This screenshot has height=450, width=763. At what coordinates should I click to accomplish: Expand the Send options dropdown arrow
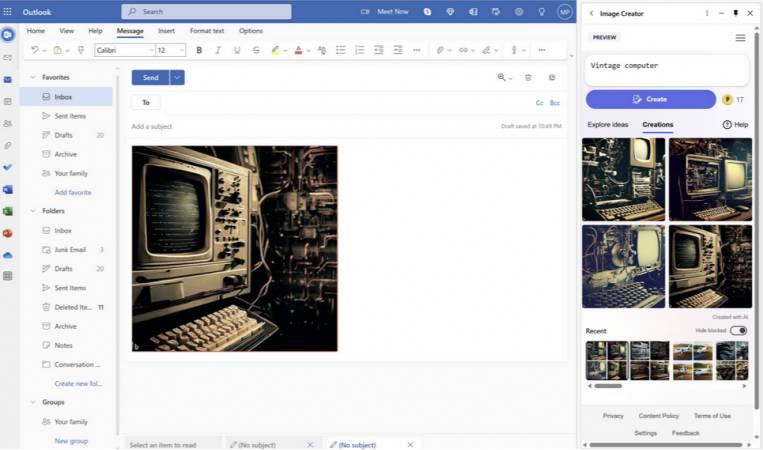coord(177,77)
